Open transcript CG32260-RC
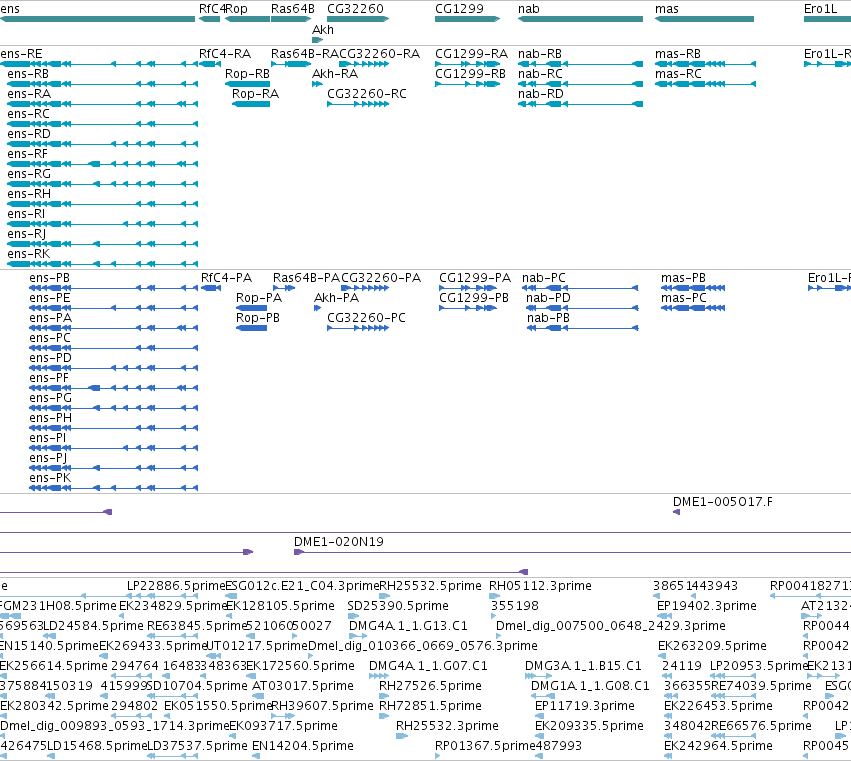Screen dimensions: 851x761 (x=358, y=104)
